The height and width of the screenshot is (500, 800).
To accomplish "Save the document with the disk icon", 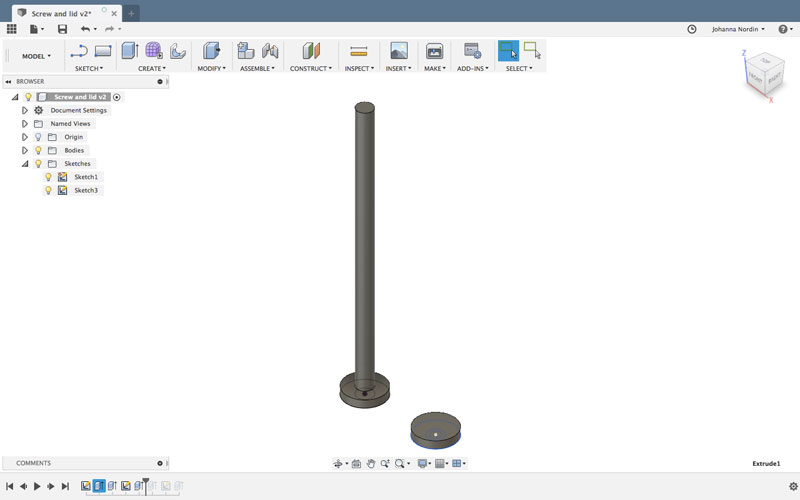I will [x=62, y=29].
